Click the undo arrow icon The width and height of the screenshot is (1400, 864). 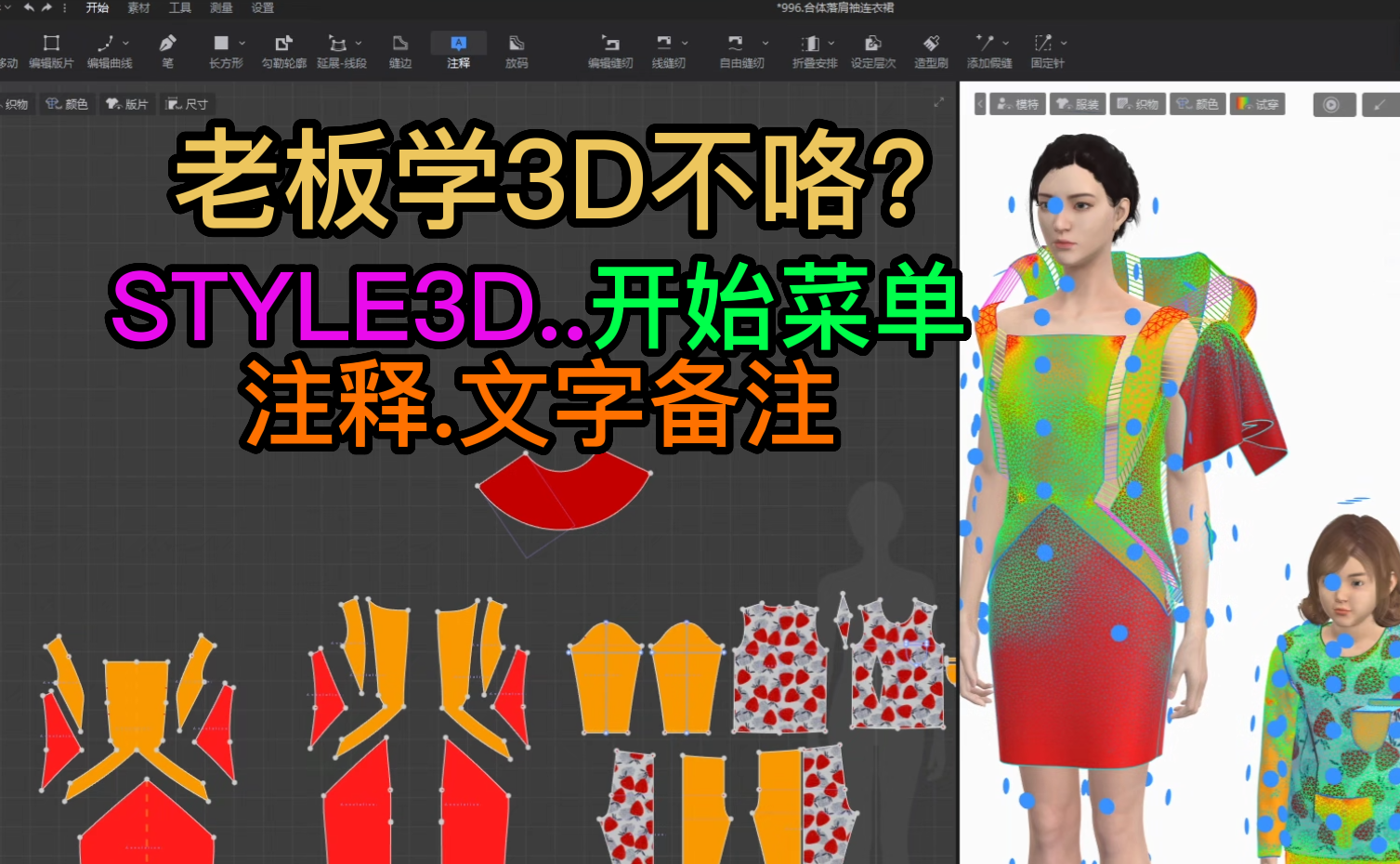29,7
